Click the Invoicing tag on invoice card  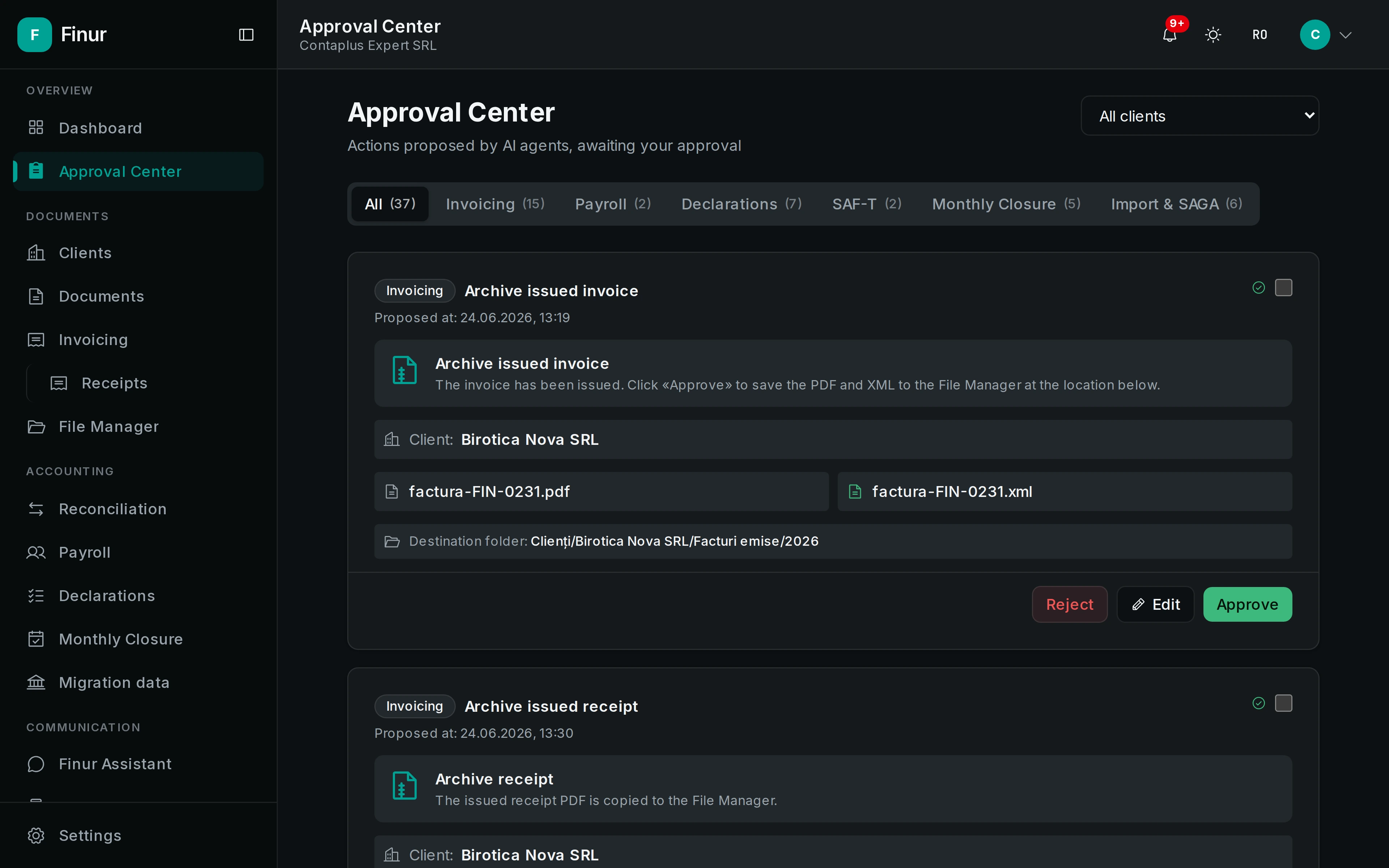tap(415, 291)
